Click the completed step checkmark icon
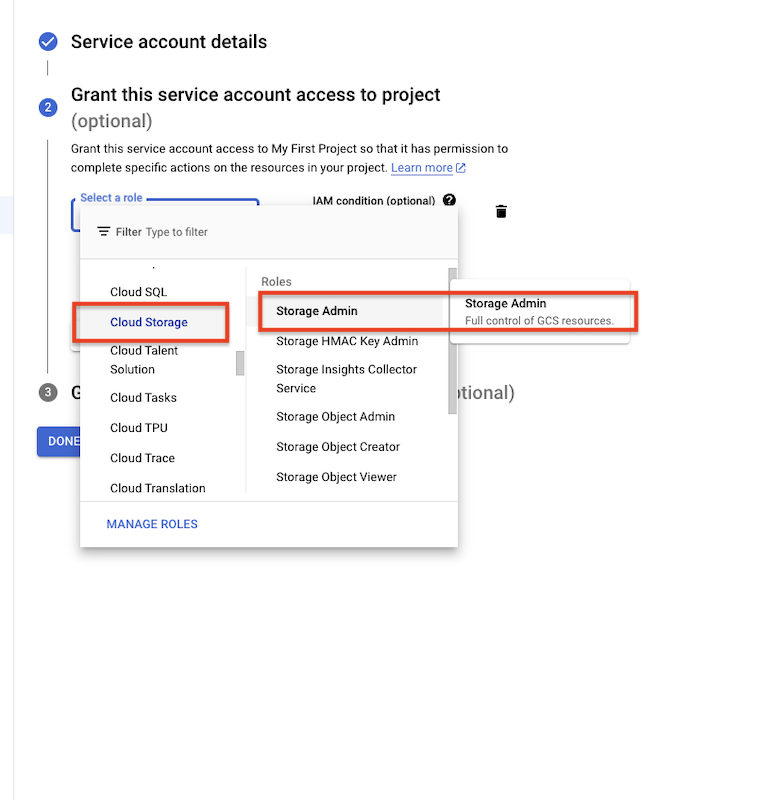This screenshot has height=800, width=775. pos(47,42)
